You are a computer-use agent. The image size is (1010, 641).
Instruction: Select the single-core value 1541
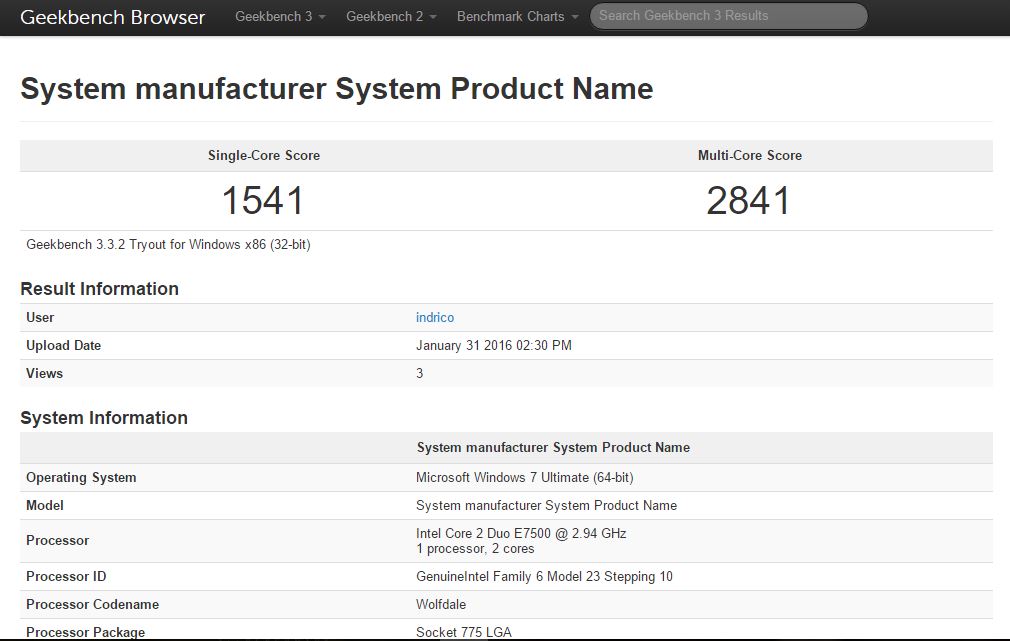[x=263, y=200]
